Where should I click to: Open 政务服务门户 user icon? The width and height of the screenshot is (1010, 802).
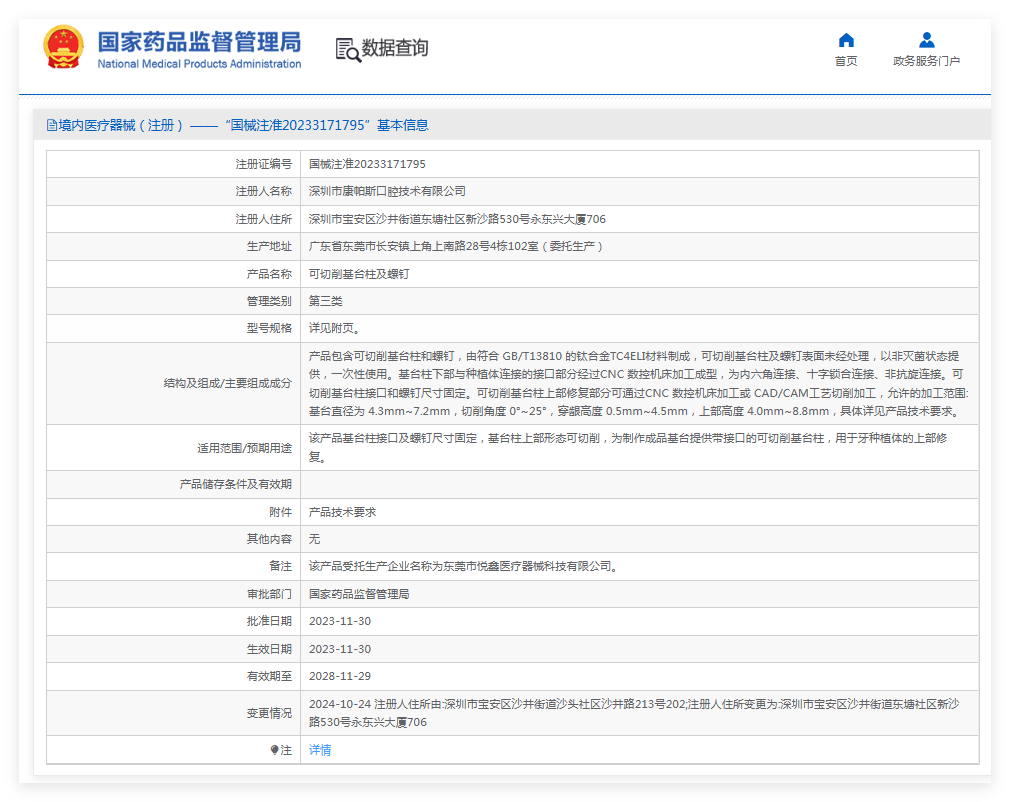coord(926,41)
